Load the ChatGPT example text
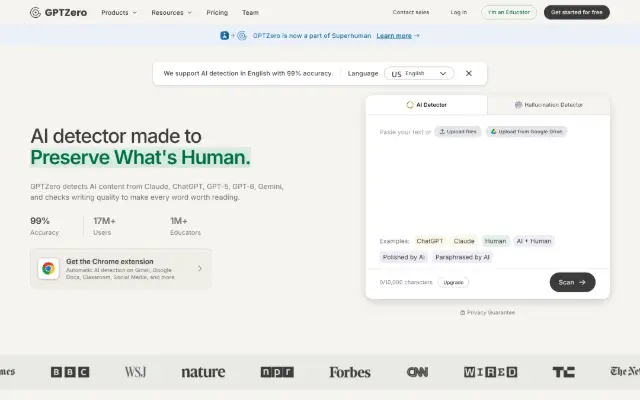 pyautogui.click(x=430, y=241)
